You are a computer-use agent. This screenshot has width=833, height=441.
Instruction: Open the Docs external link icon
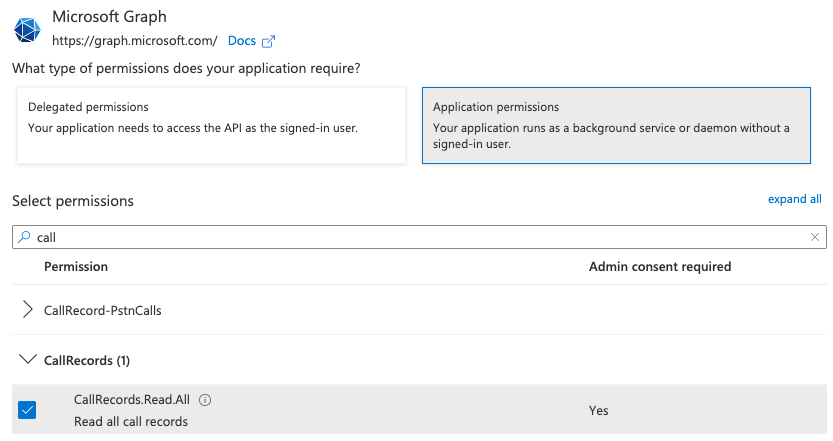(x=268, y=41)
